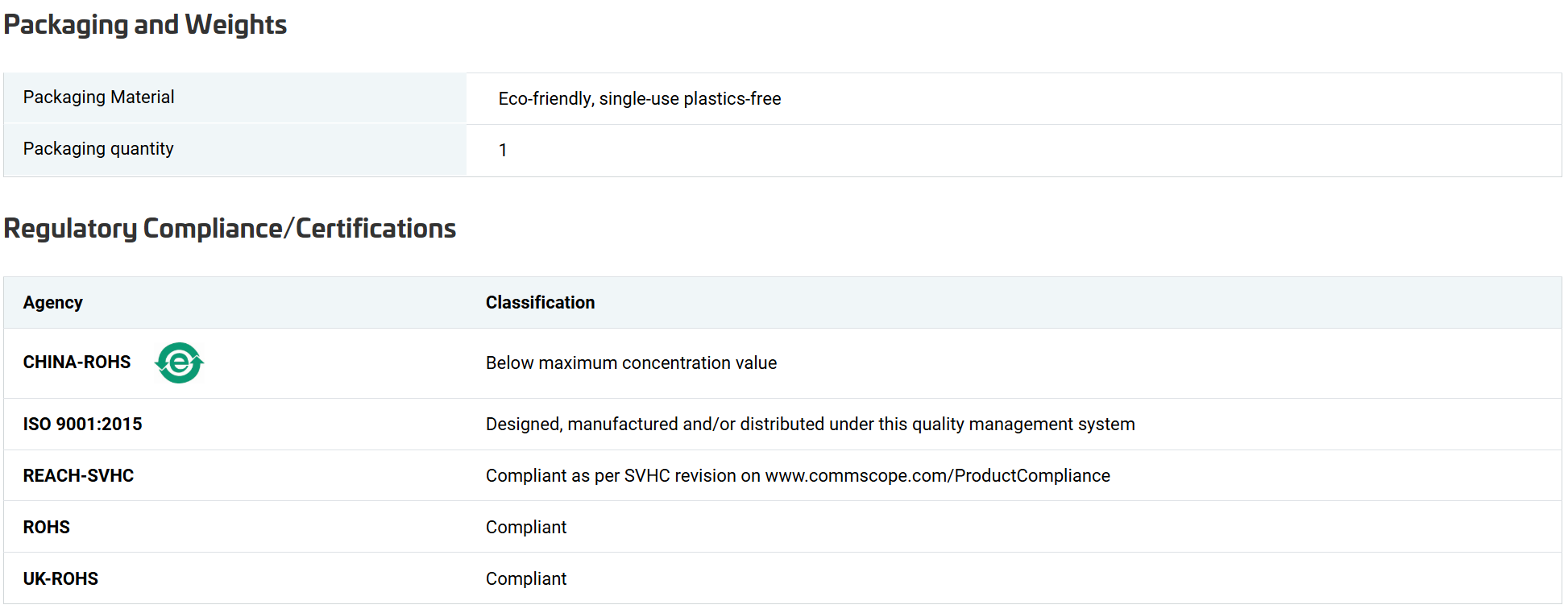Viewport: 1568px width, 609px height.
Task: Select the ISO 9001:2015 agency row
Action: (x=82, y=425)
